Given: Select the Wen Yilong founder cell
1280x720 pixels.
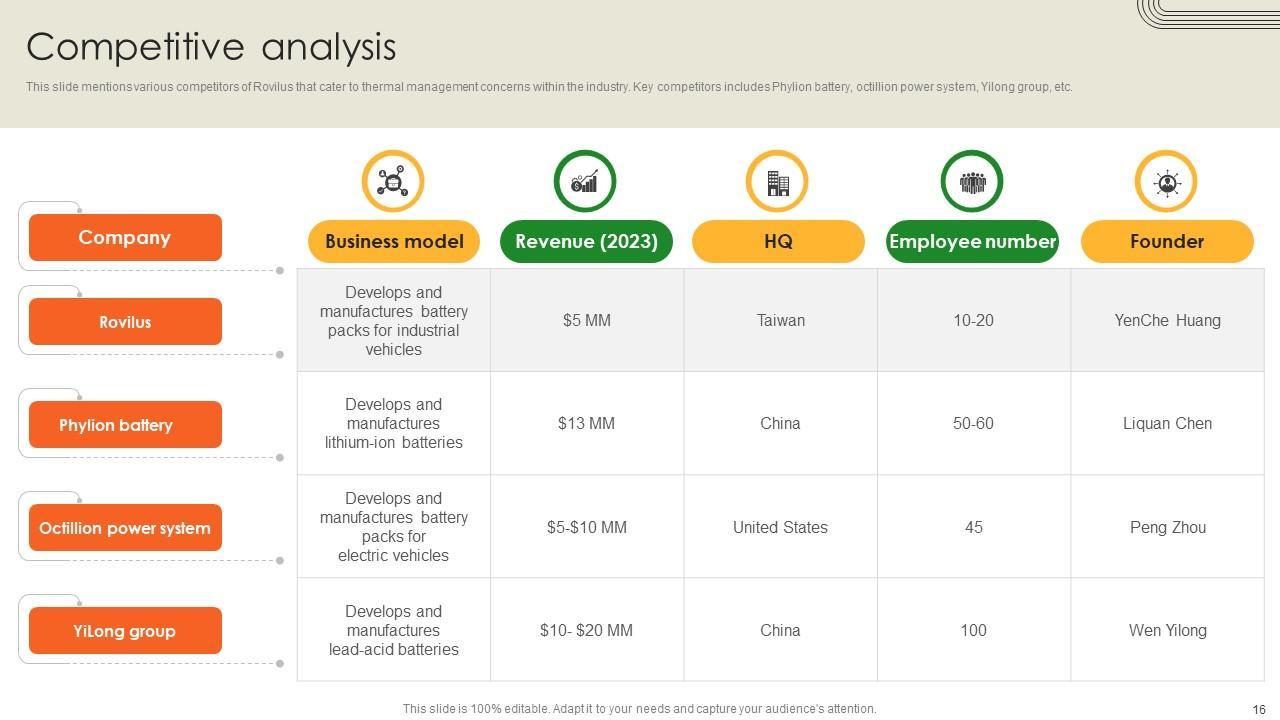Looking at the screenshot, I should pos(1167,631).
